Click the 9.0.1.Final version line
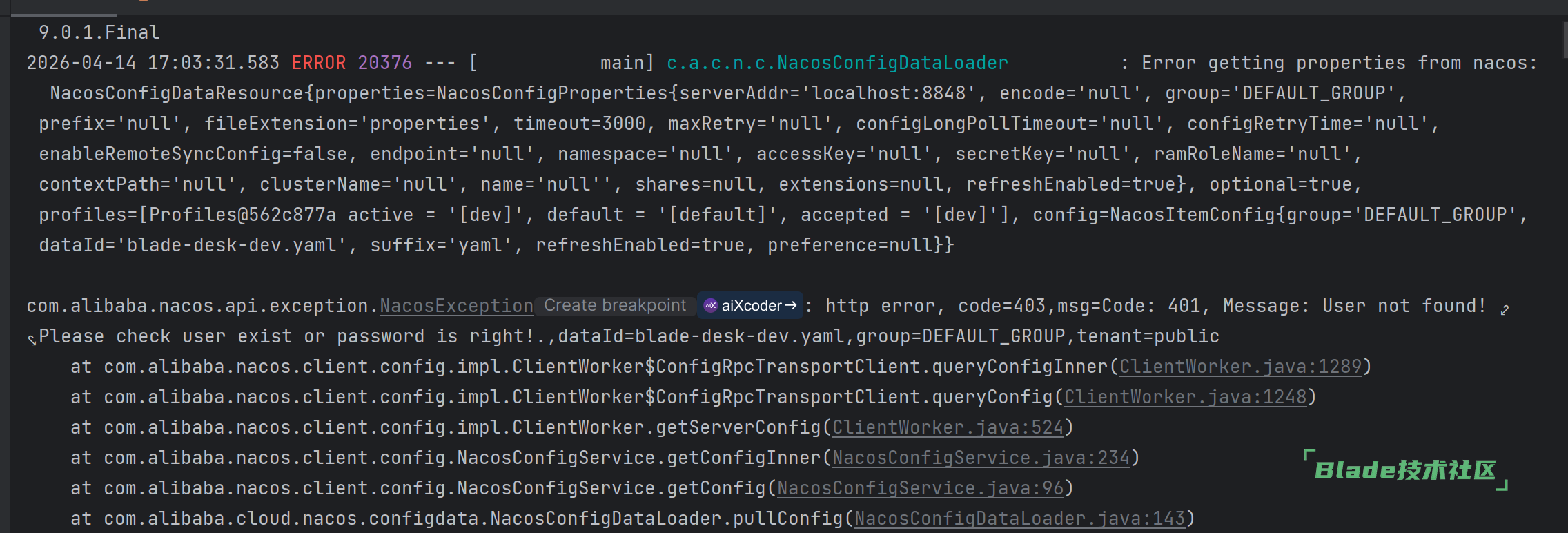The image size is (1568, 533). click(x=99, y=32)
